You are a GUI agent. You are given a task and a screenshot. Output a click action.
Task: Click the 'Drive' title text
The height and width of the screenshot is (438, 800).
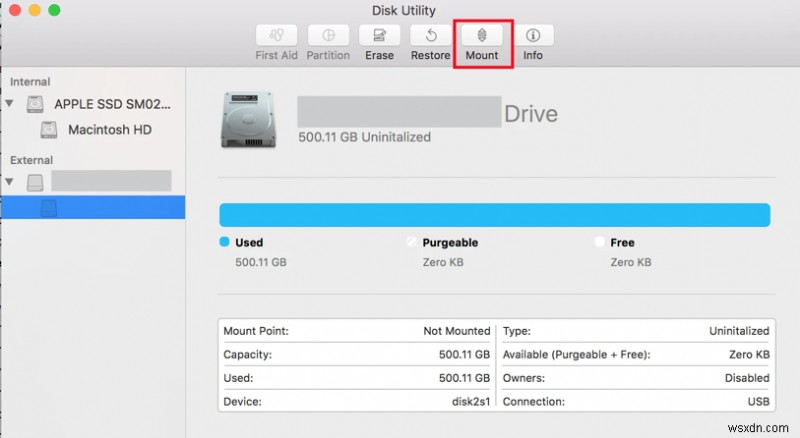531,114
